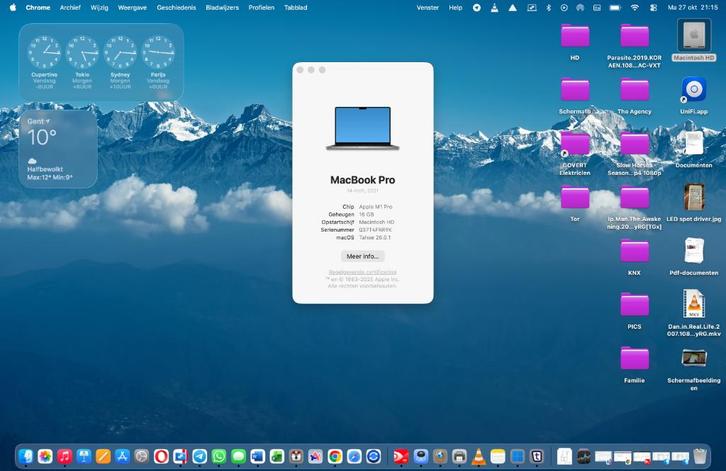
Task: Open VLC media player in Dock
Action: coord(478,456)
